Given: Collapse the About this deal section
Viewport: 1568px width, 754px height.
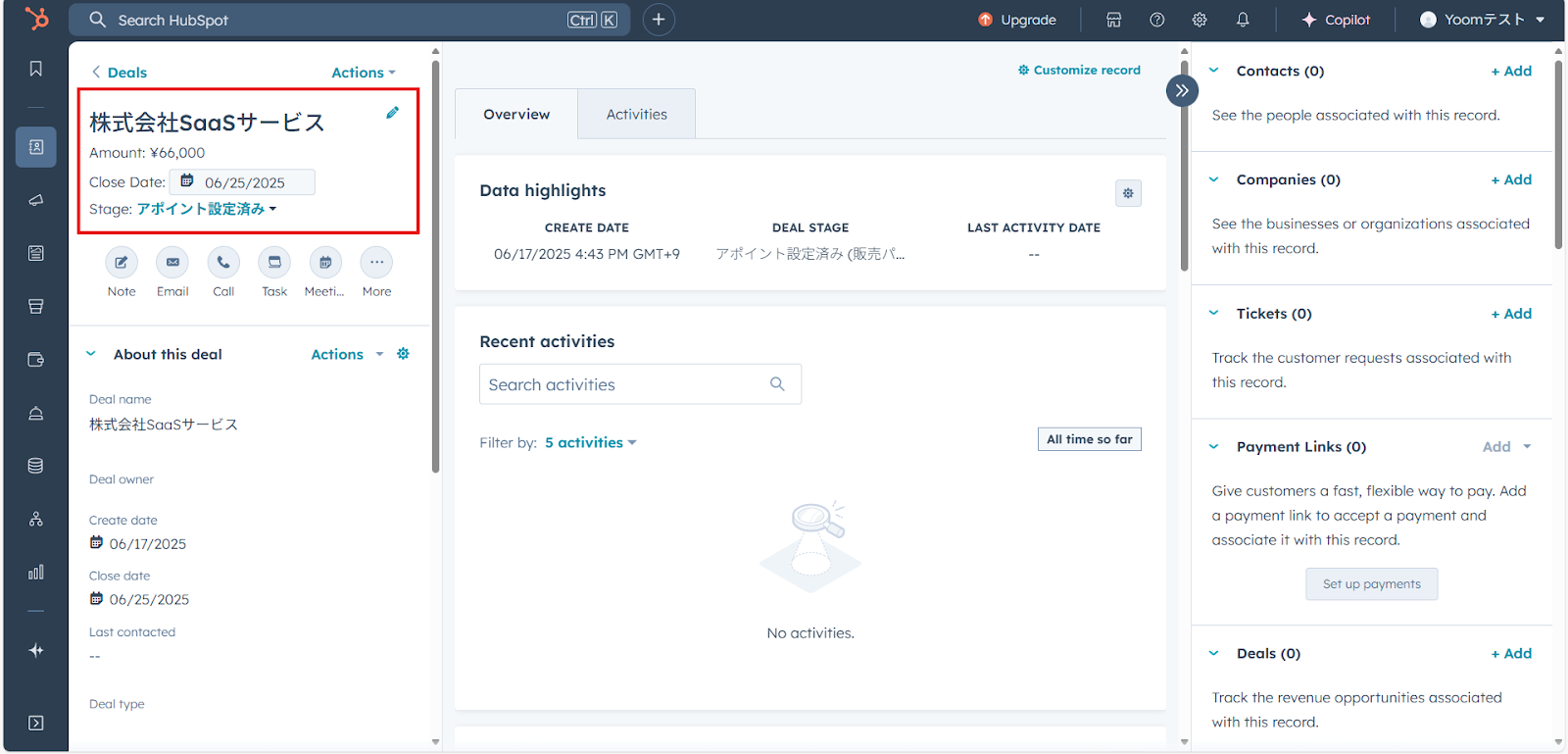Looking at the screenshot, I should (x=91, y=354).
